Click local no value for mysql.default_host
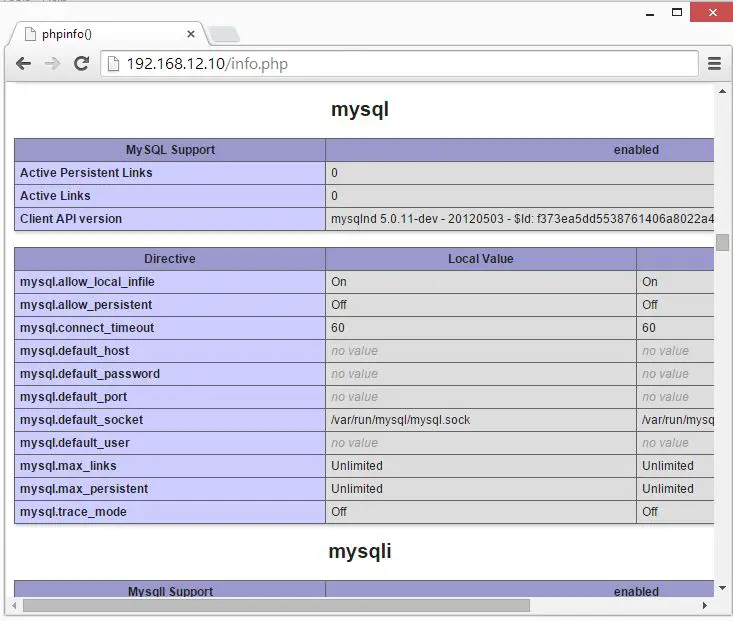The image size is (733, 621). coord(354,350)
